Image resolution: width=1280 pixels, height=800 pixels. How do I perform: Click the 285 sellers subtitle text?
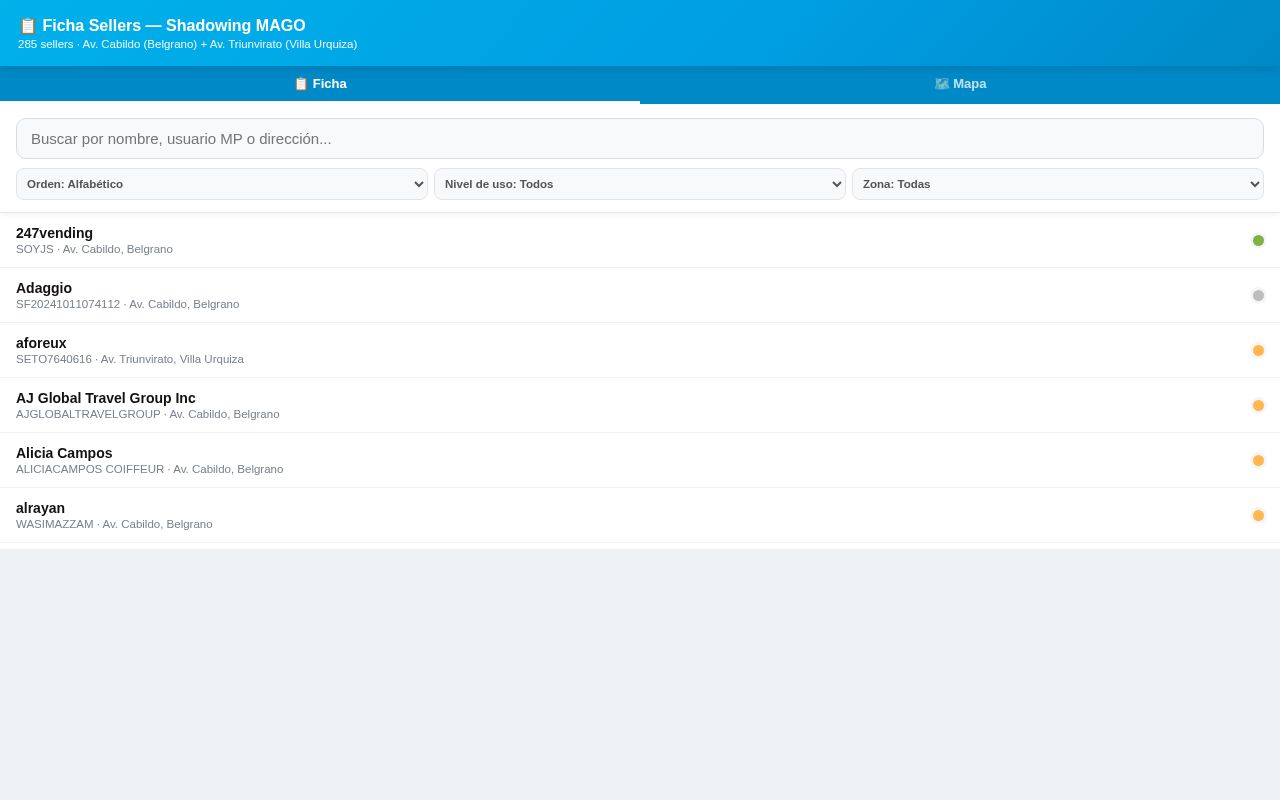187,44
